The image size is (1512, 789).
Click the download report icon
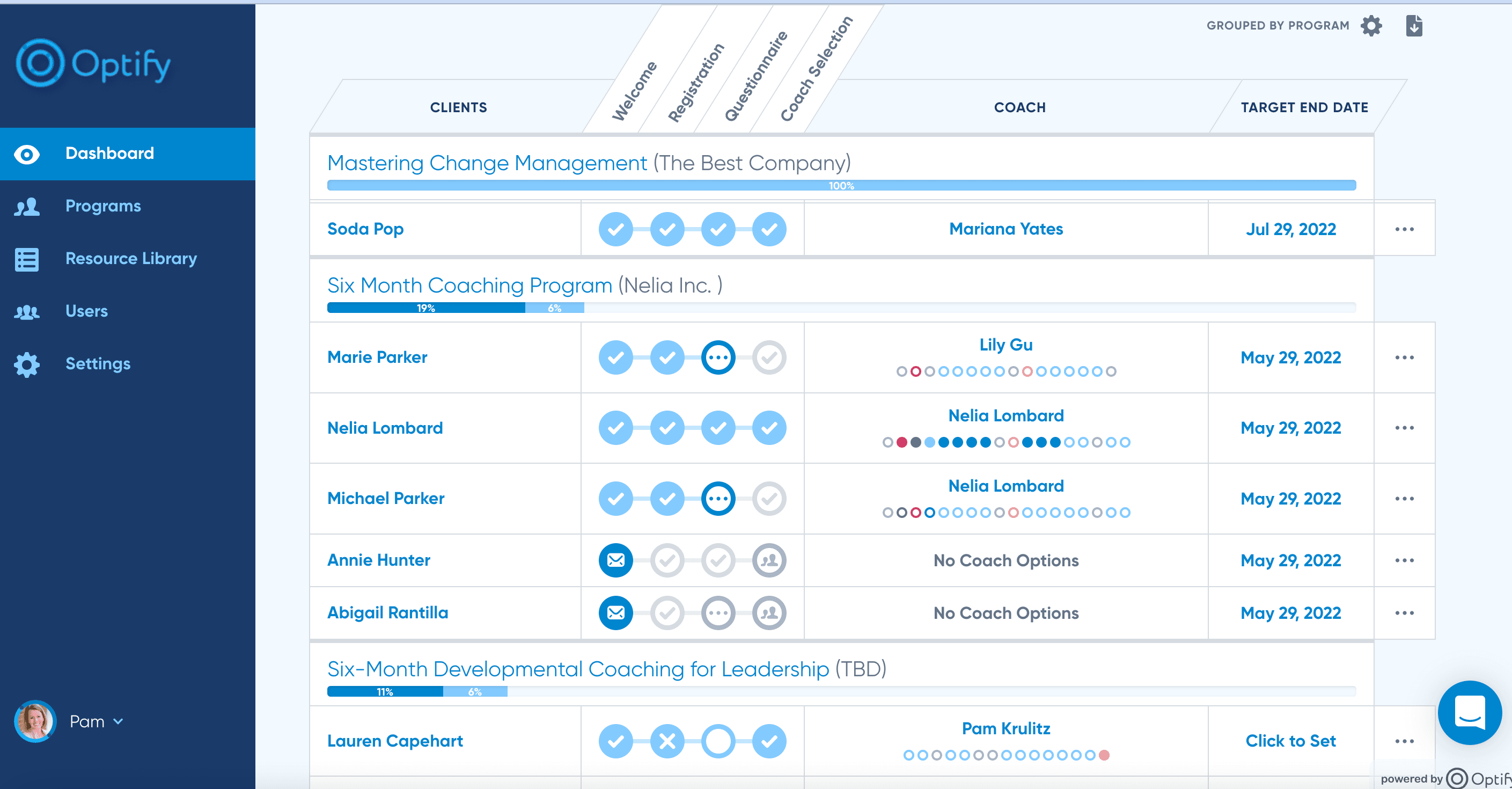coord(1414,26)
